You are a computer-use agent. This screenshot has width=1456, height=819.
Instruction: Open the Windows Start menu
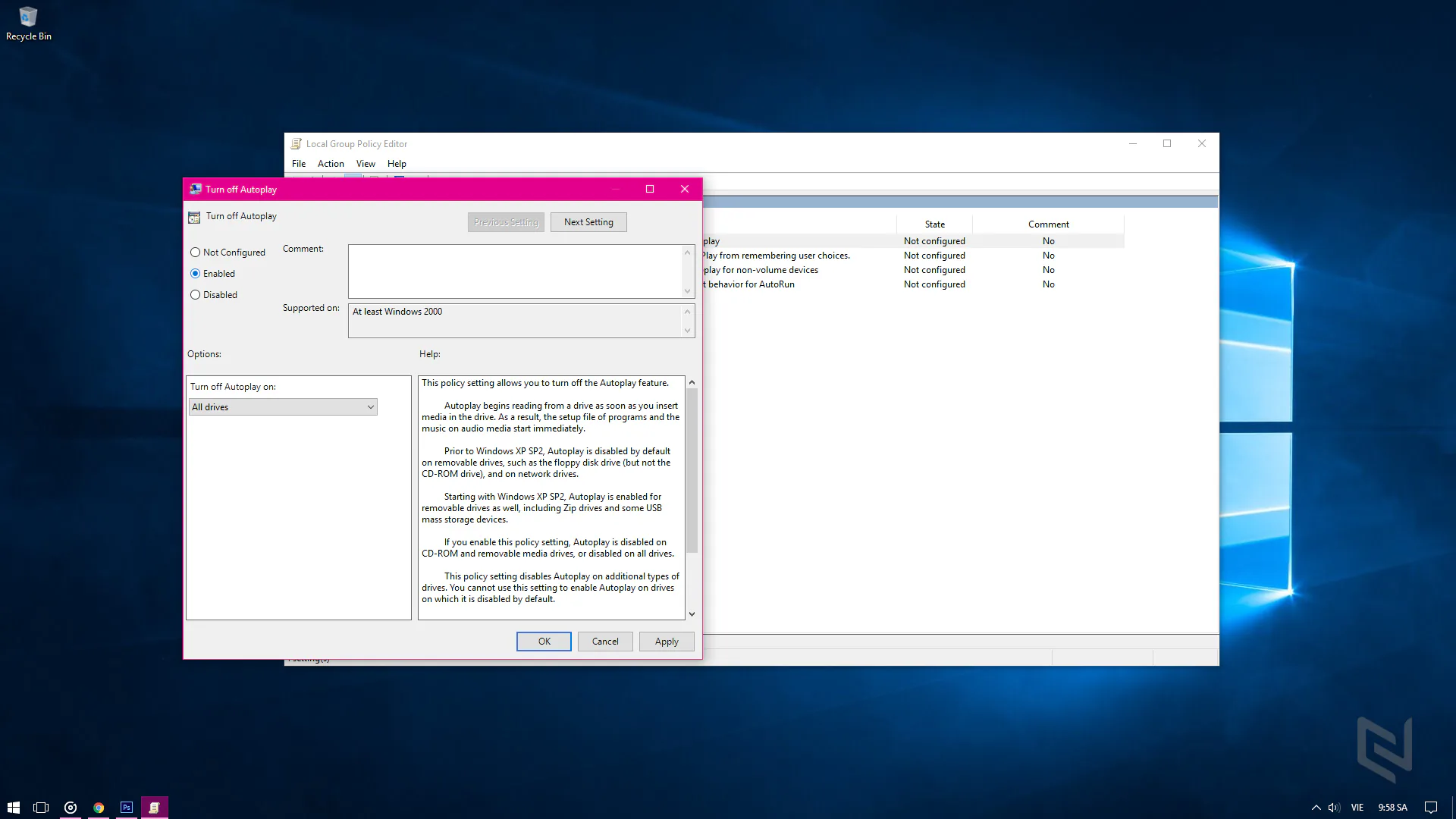click(x=14, y=808)
